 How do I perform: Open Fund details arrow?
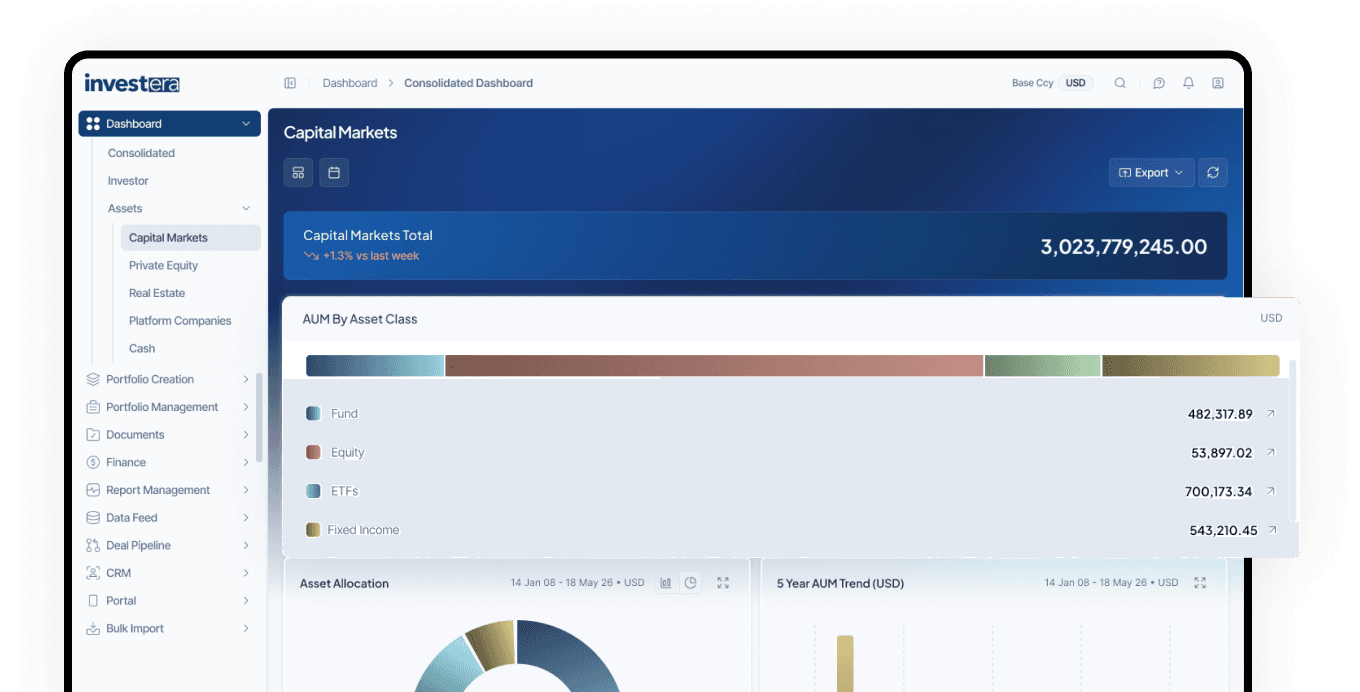(x=1271, y=413)
